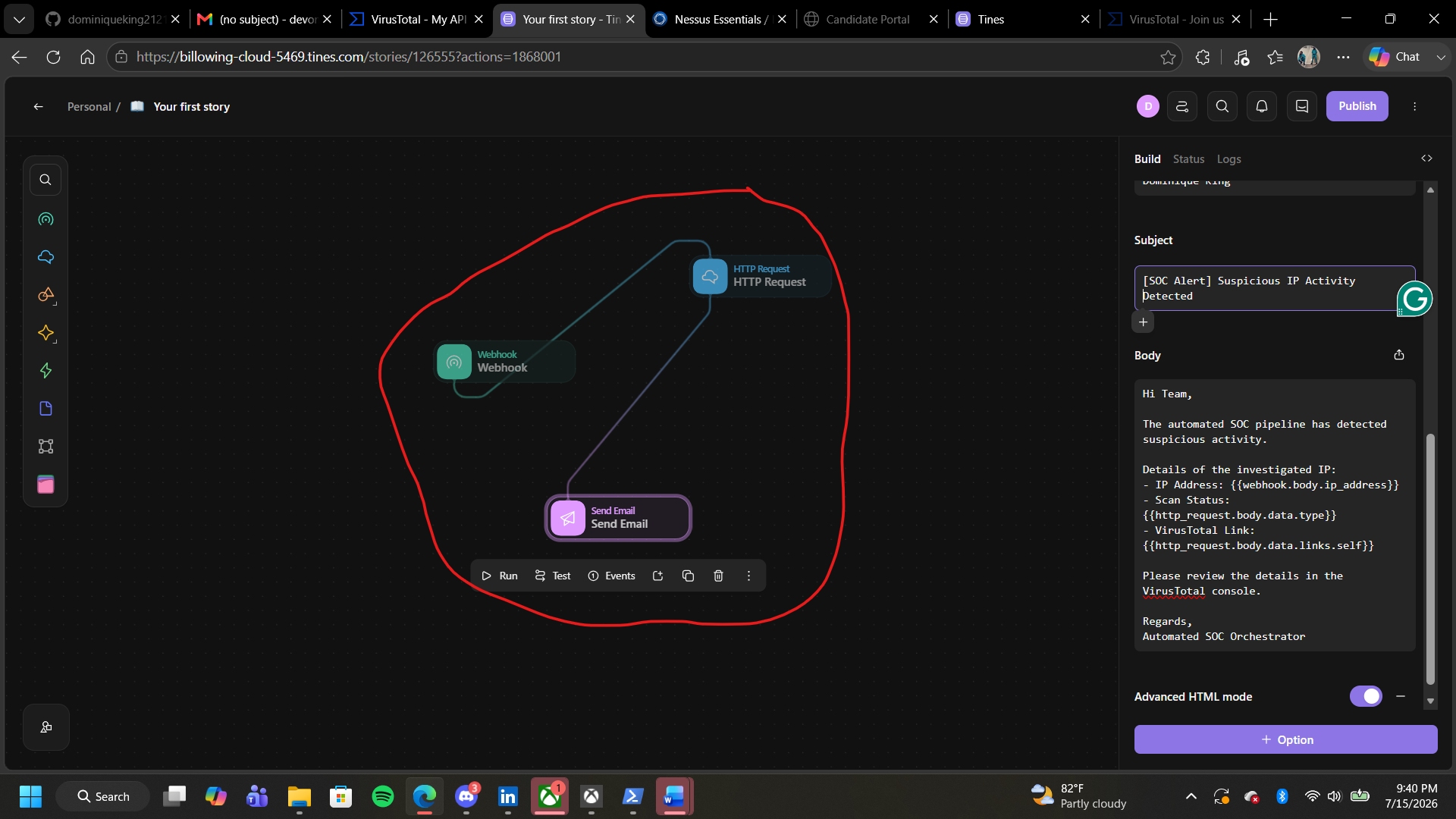Open Spotify from the Windows taskbar
The width and height of the screenshot is (1456, 819).
pos(383,796)
